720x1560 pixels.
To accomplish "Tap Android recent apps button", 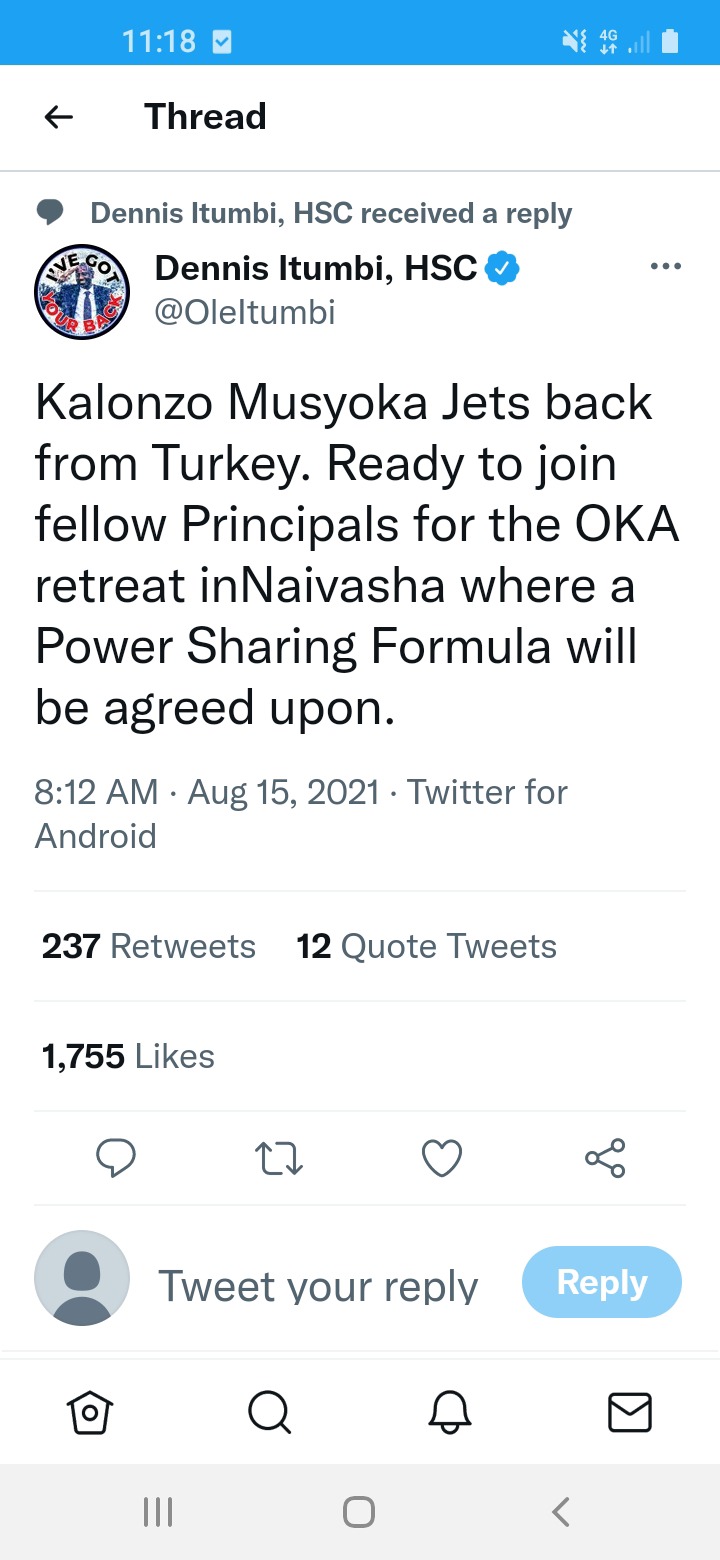I will (158, 1511).
